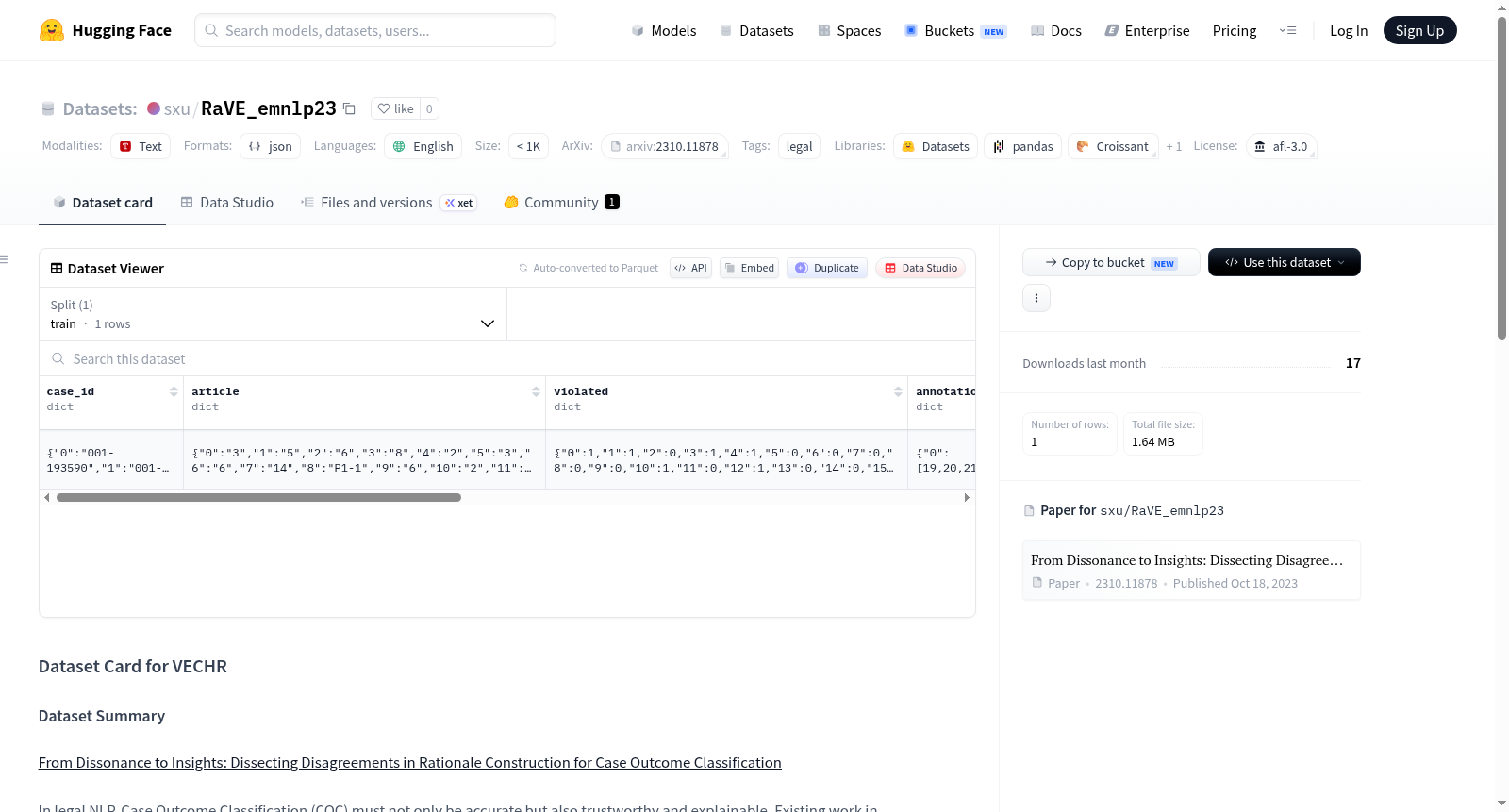Open the paper card From Dissonance to Insights
The image size is (1509, 812).
(x=1191, y=570)
